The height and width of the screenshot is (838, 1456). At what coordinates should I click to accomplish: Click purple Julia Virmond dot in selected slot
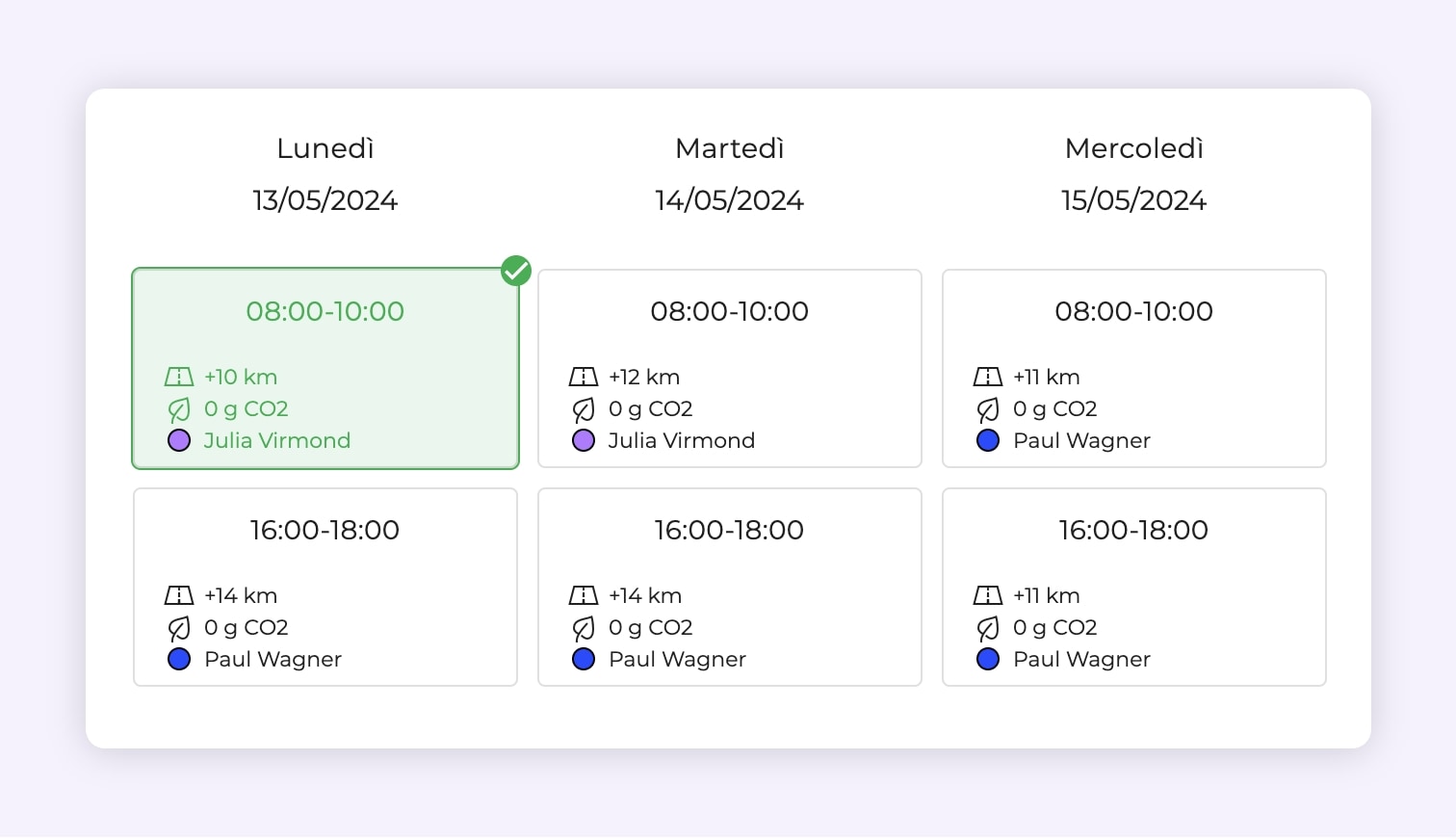179,441
